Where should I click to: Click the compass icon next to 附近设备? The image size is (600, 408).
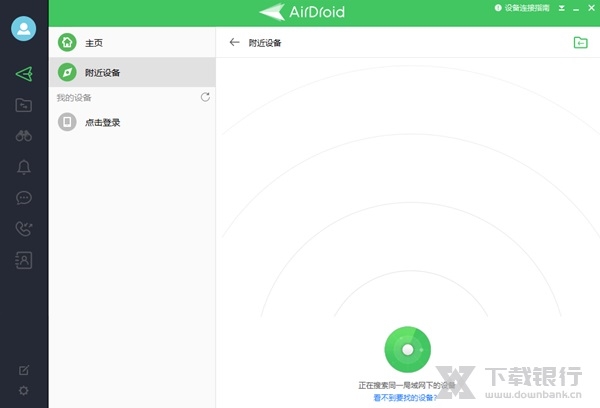(x=67, y=72)
